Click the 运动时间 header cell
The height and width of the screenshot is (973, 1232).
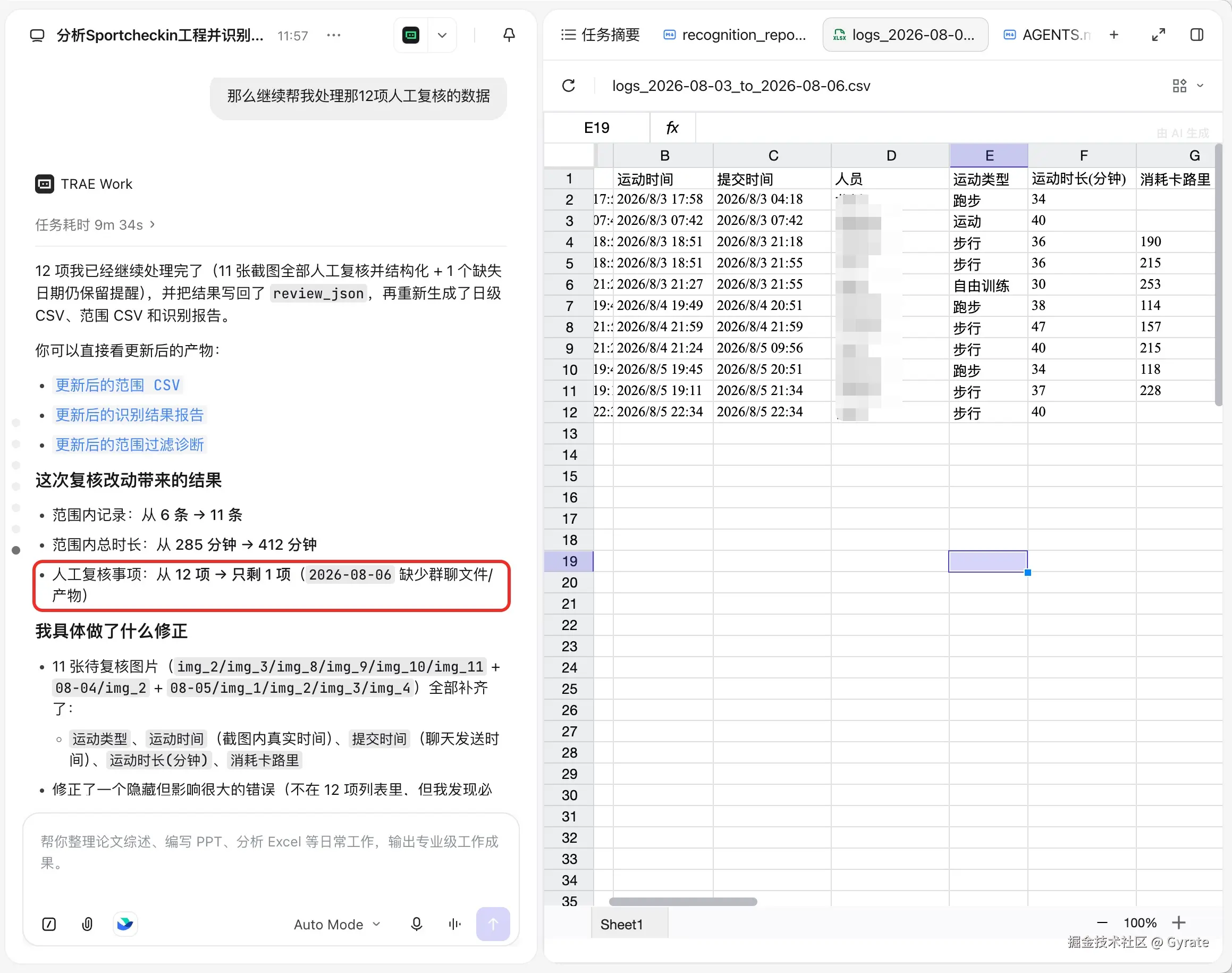(x=663, y=179)
